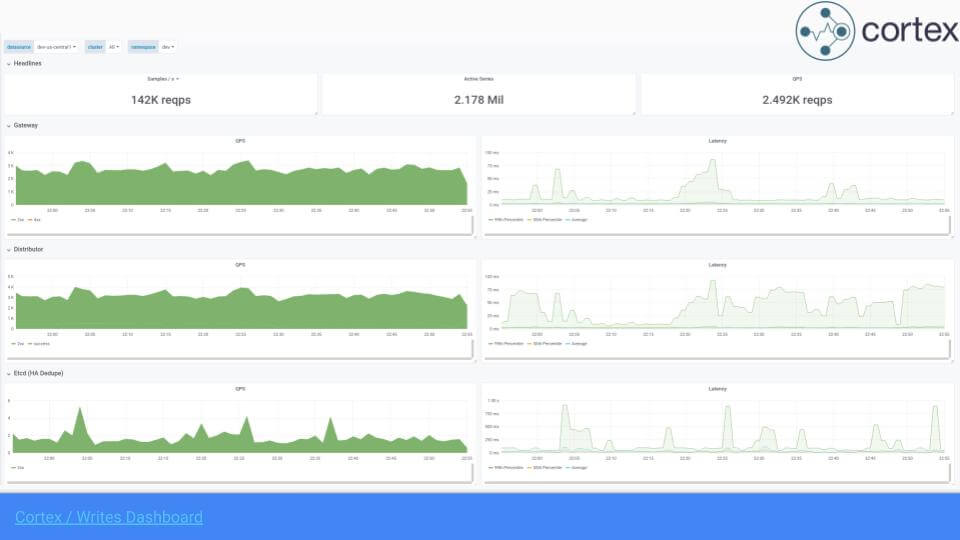Viewport: 960px width, 540px height.
Task: Click the 2.492K reqps QPS stat value
Action: [797, 100]
